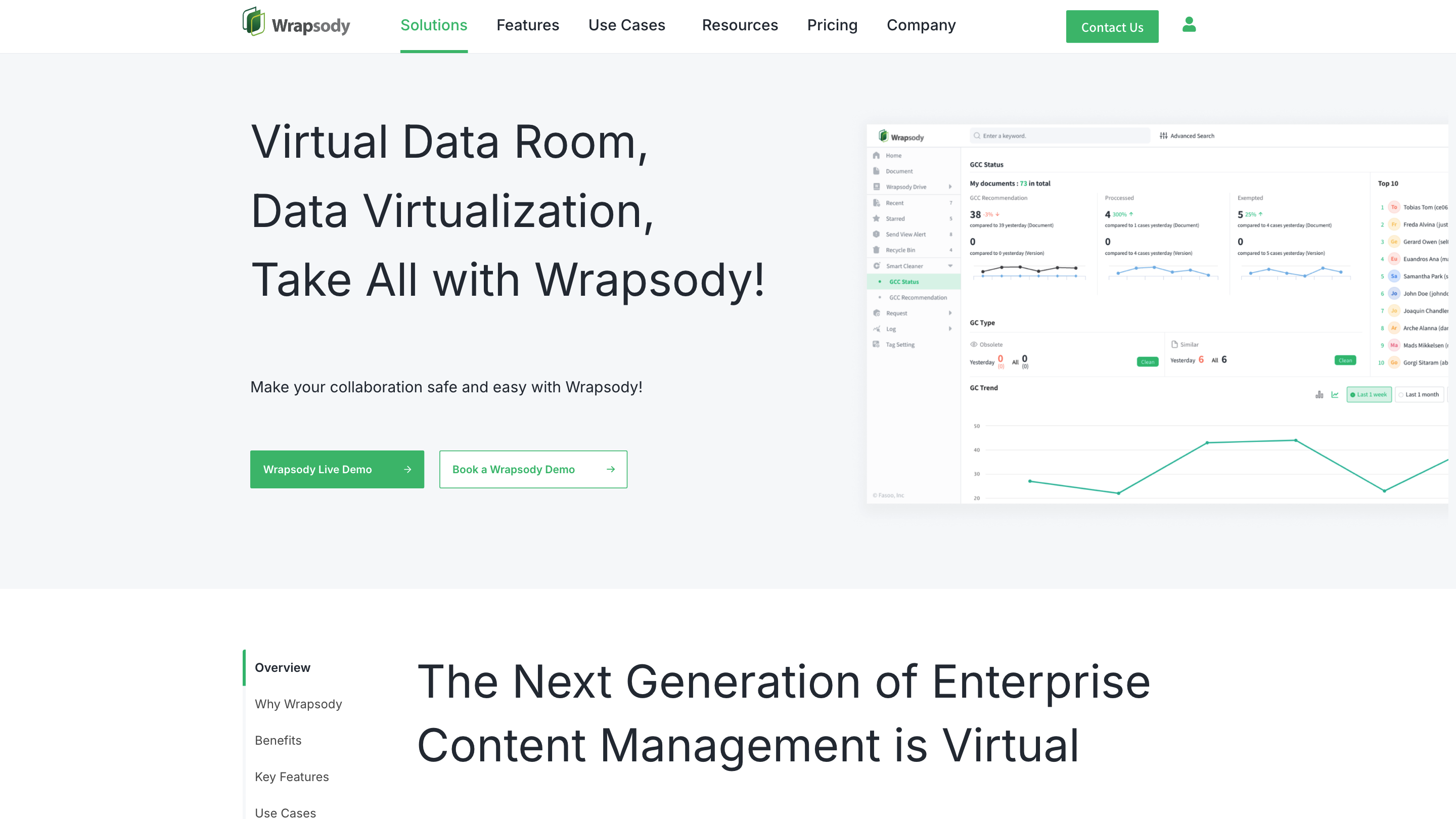
Task: Click the Home icon in dashboard sidebar
Action: (x=876, y=155)
